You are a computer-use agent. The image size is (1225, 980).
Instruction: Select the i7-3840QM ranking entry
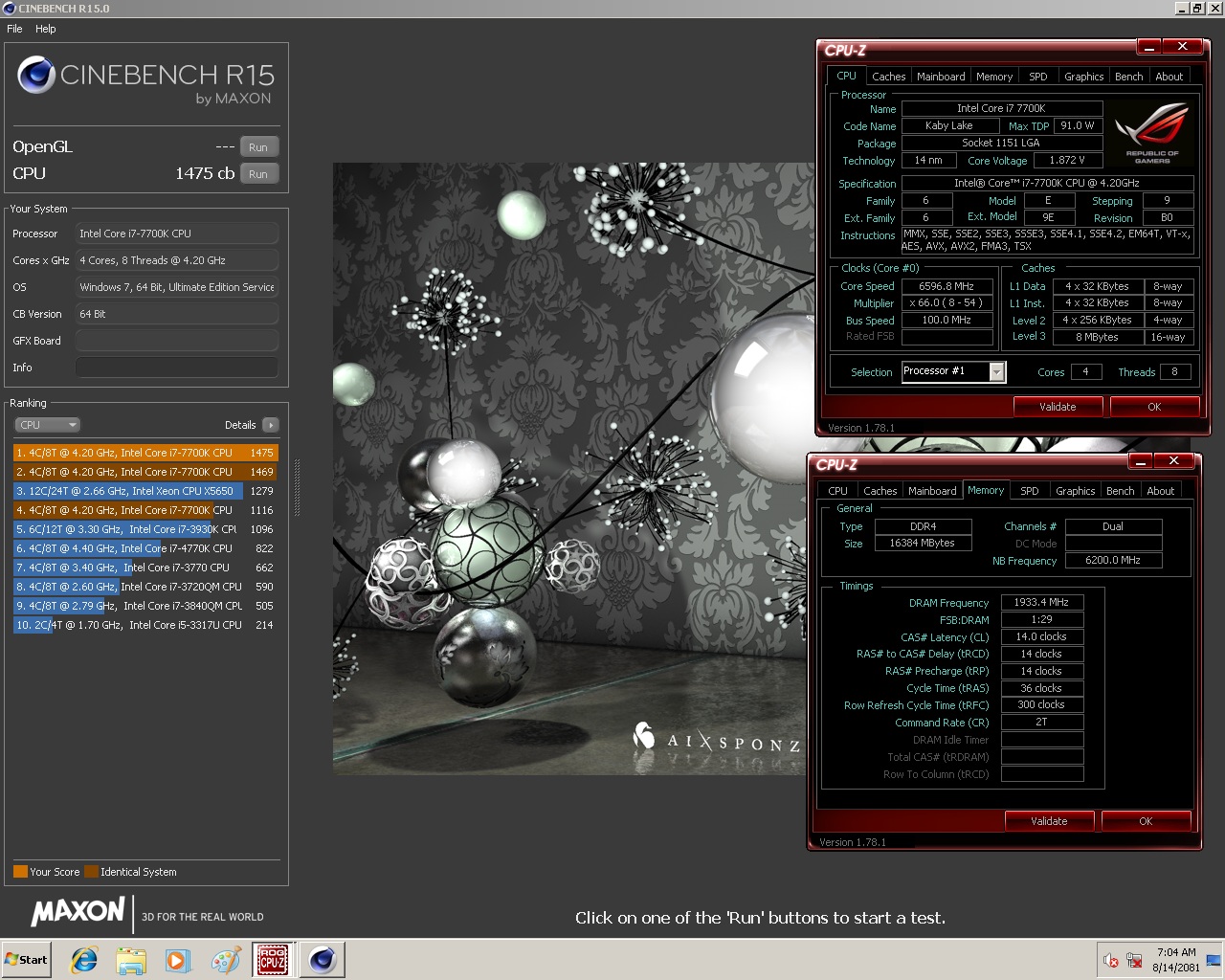click(145, 606)
